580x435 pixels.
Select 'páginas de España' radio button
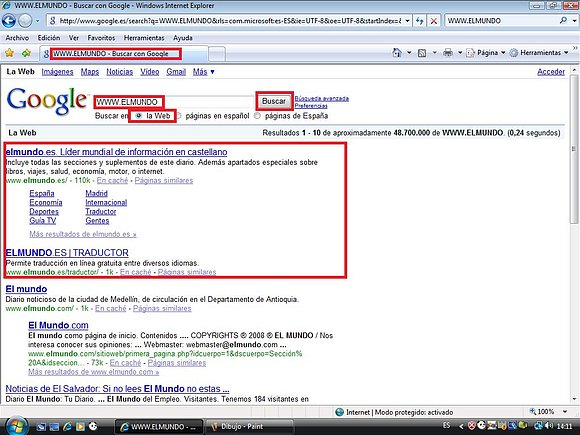257,116
